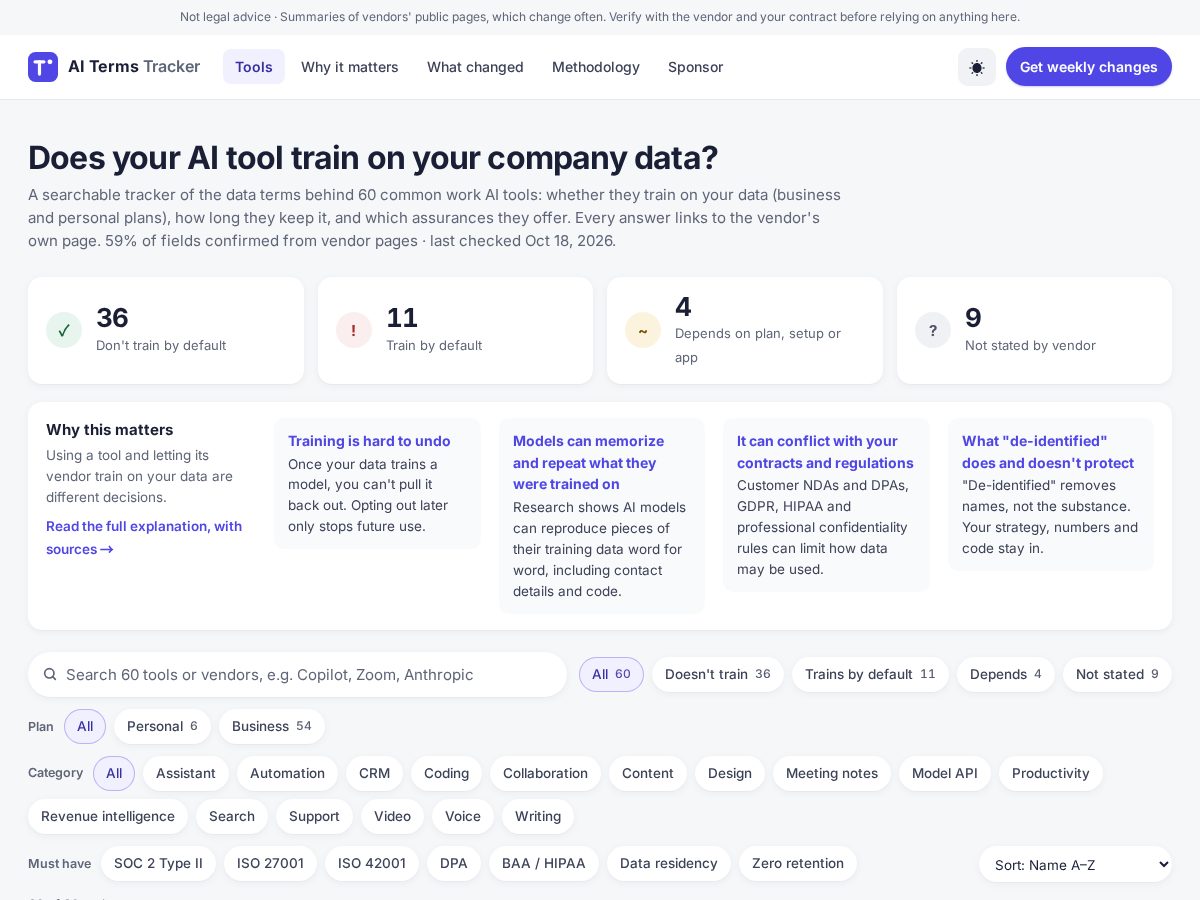The height and width of the screenshot is (900, 1200).
Task: Click the green checkmark icon in the 36 card
Action: pyautogui.click(x=64, y=330)
